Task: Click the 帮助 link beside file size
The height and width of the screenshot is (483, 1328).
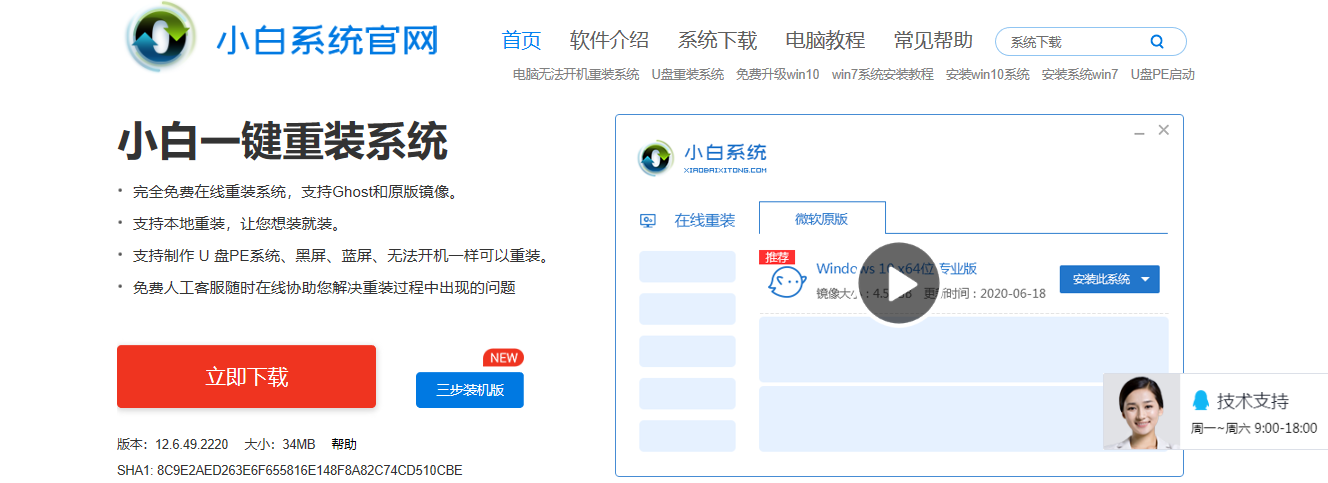Action: tap(343, 444)
